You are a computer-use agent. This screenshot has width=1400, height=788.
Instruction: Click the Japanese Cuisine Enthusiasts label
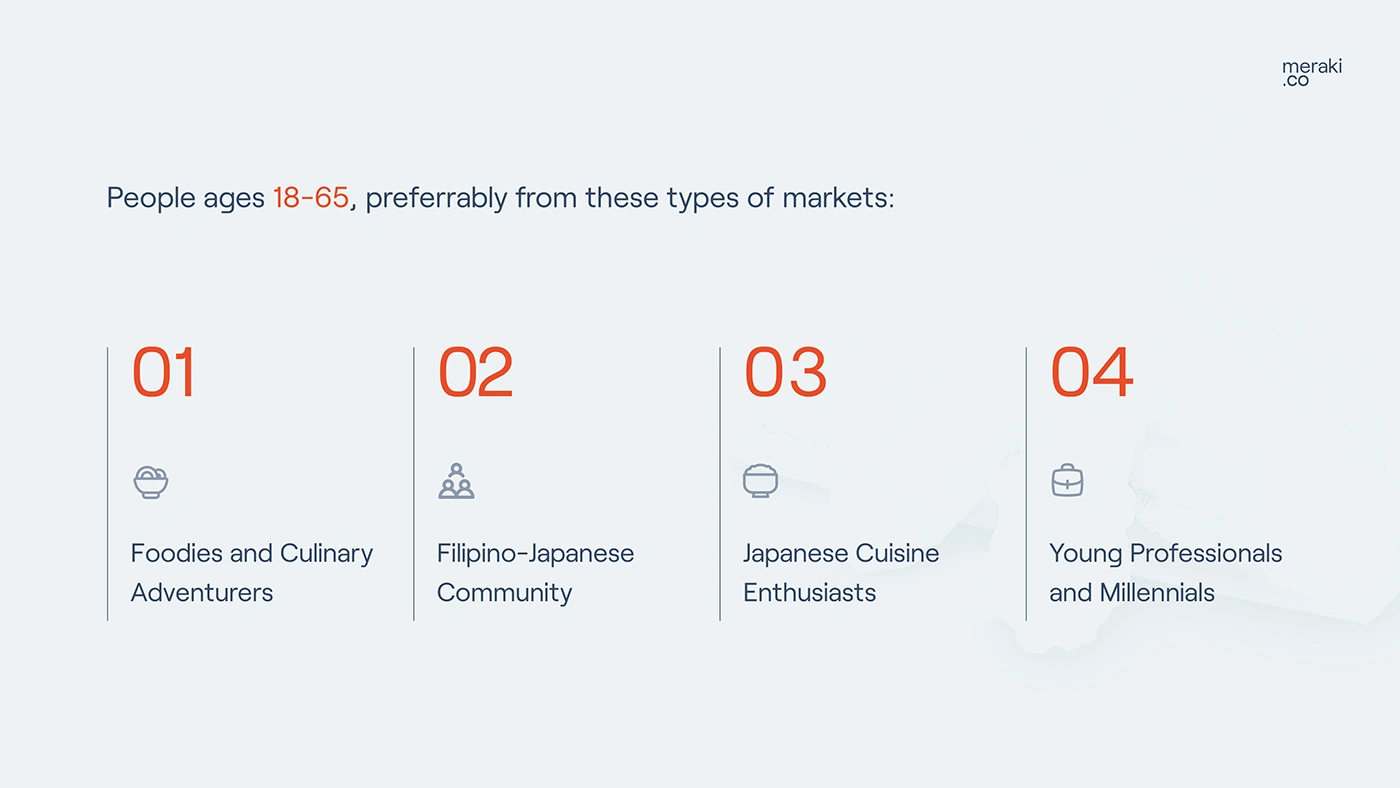click(x=840, y=572)
